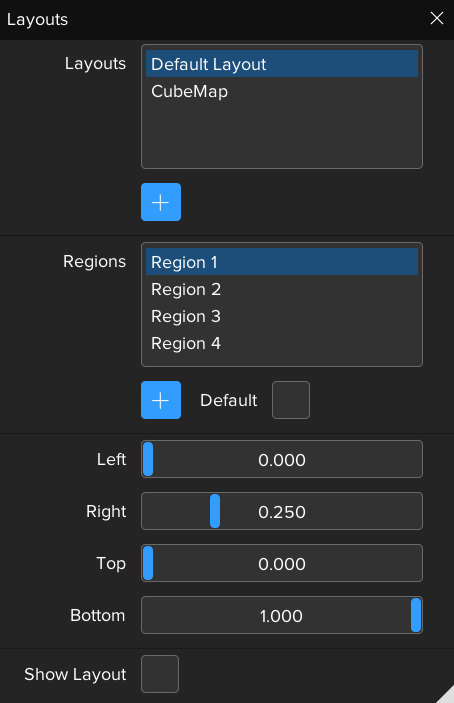
Task: Click the Right slider handle at 0.250
Action: (x=215, y=511)
